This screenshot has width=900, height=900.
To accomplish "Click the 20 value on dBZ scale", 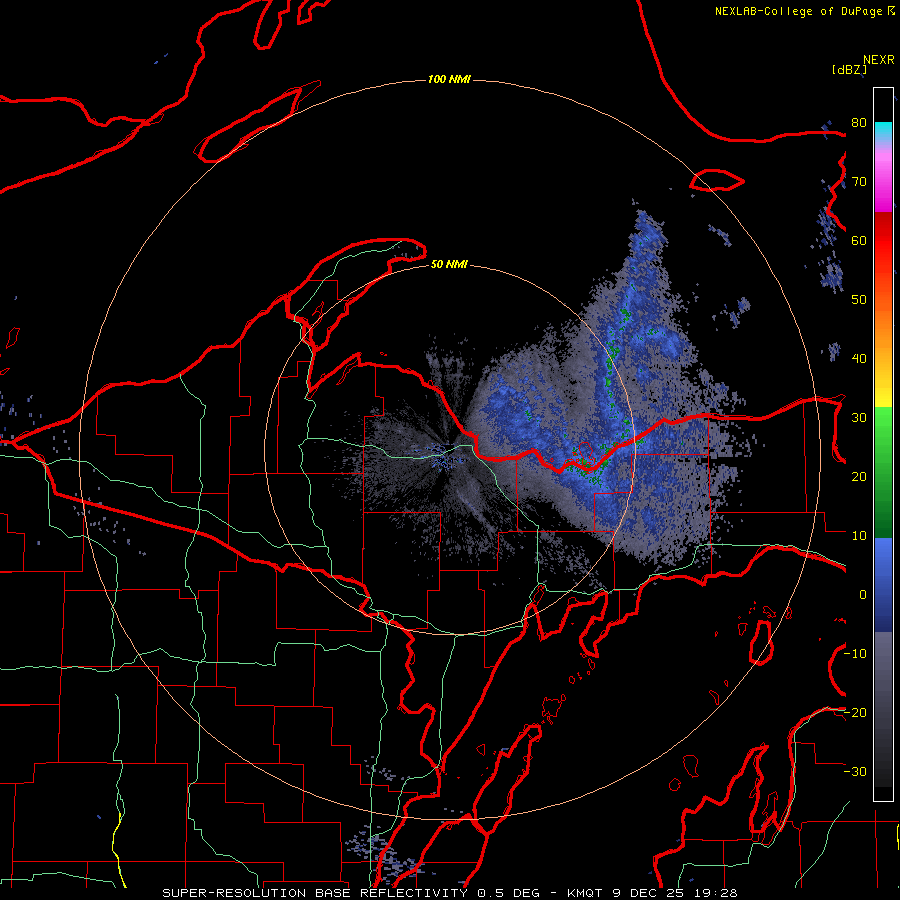I will click(x=859, y=477).
